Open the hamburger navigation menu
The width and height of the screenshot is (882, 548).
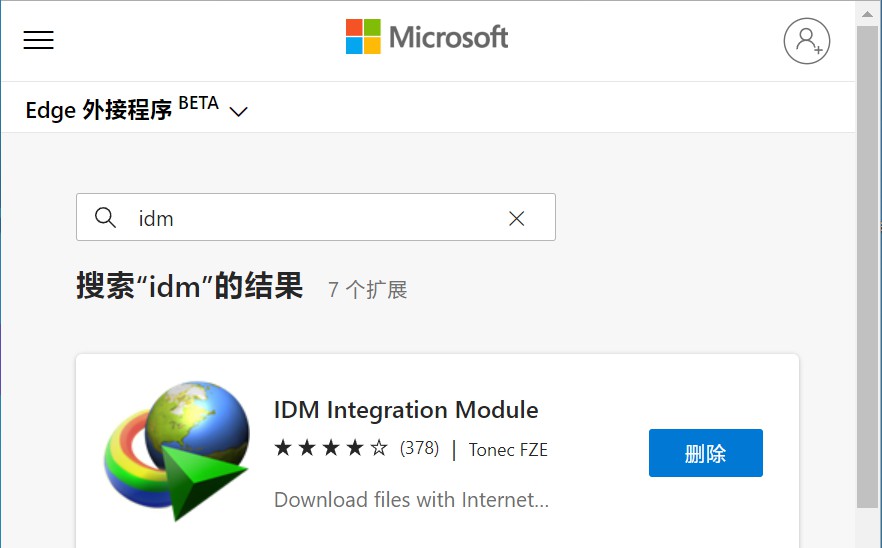(x=39, y=40)
